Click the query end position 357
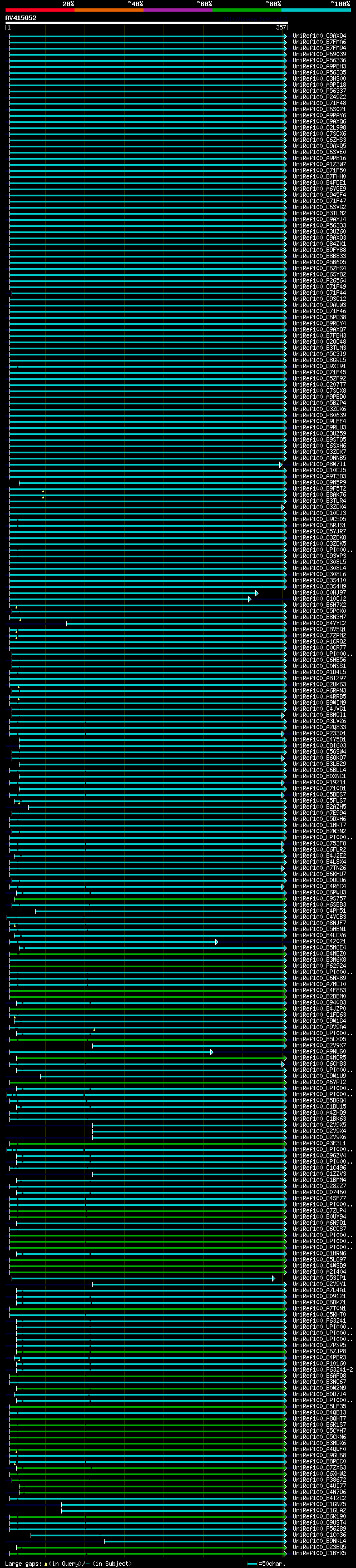This screenshot has height=1568, width=356. point(281,27)
